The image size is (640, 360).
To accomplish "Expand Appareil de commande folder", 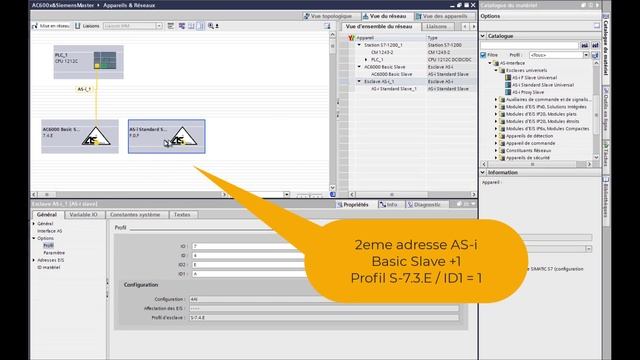I will click(496, 143).
